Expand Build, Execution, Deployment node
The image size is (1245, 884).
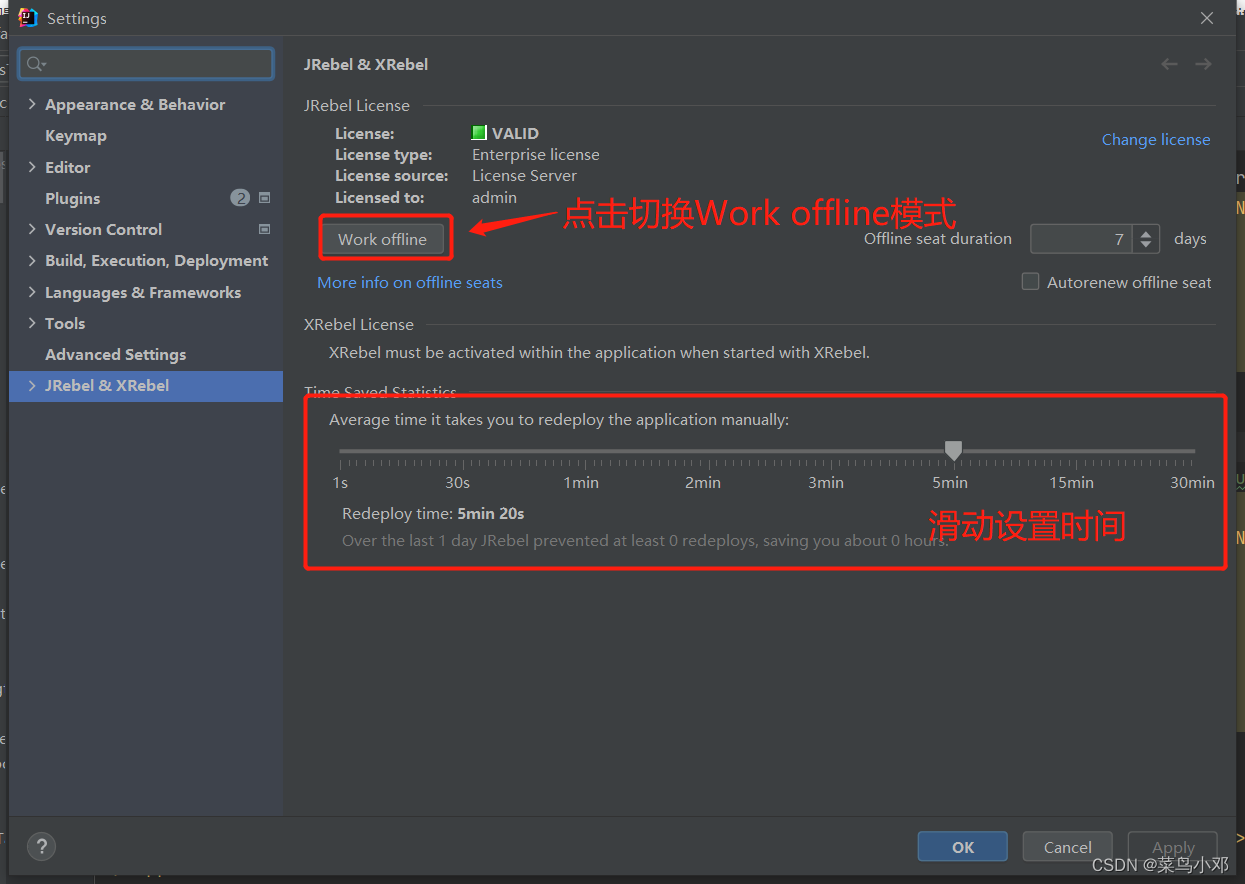pyautogui.click(x=32, y=260)
